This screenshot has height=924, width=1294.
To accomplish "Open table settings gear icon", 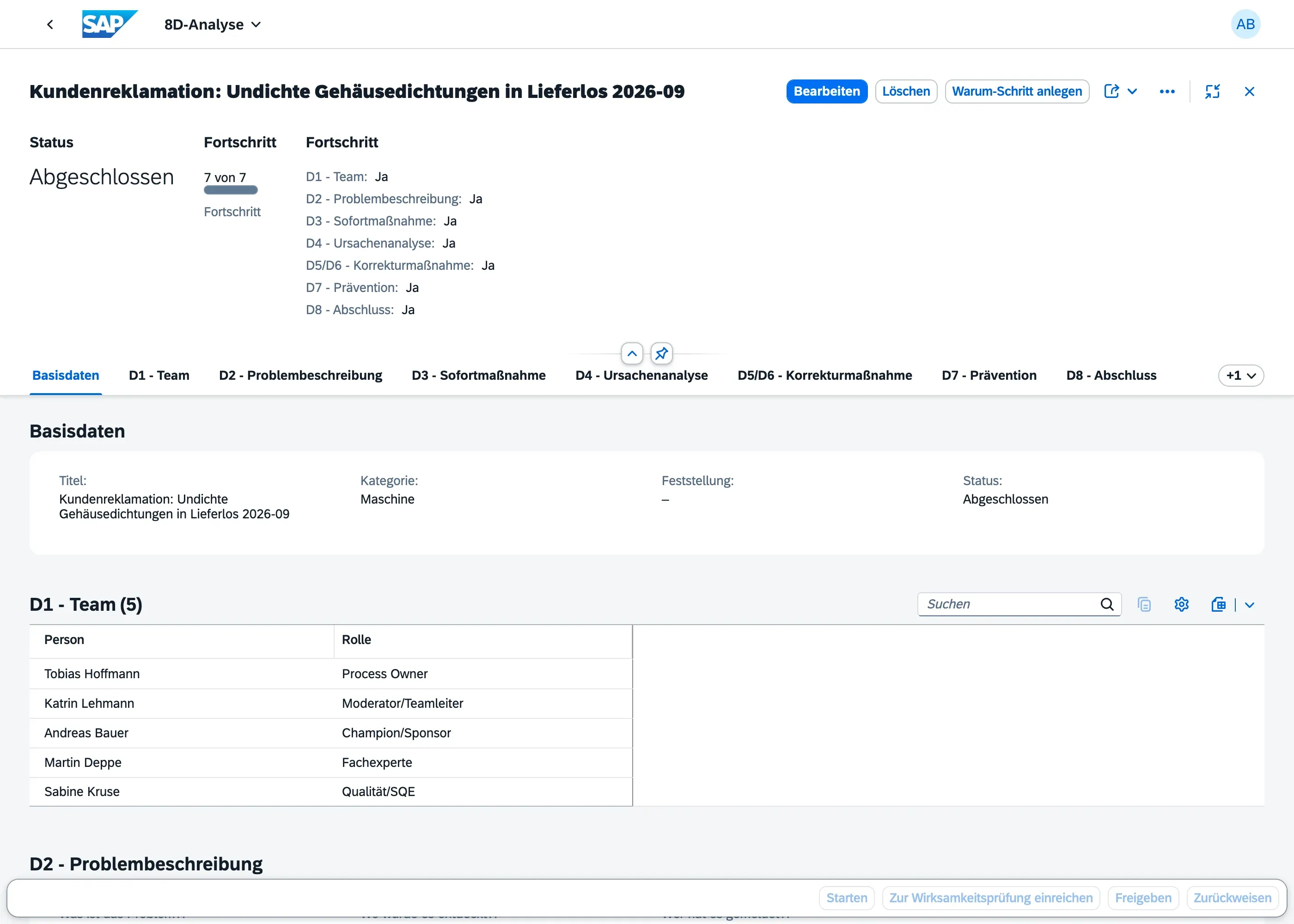I will (1181, 604).
